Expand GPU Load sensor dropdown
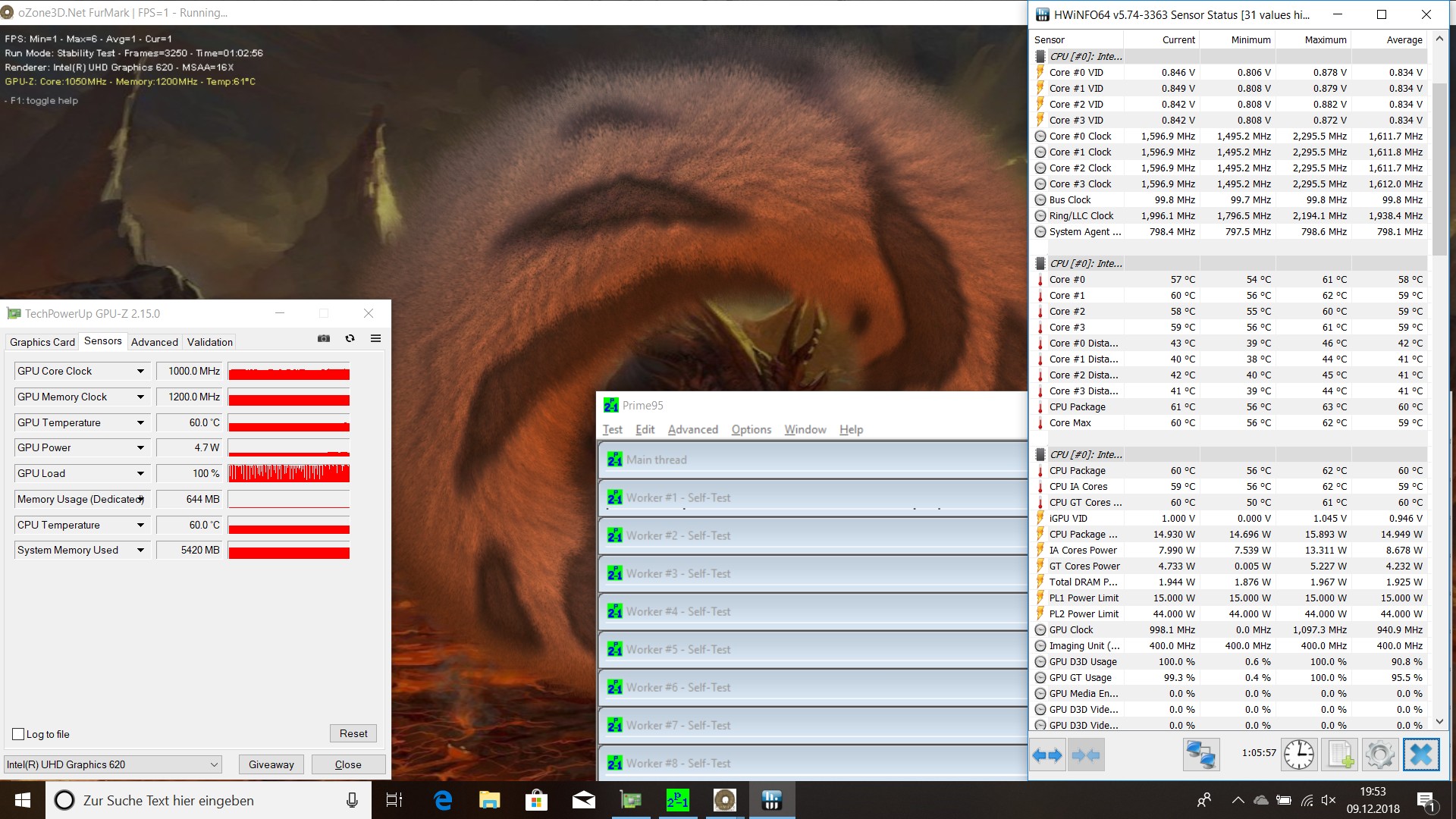Image resolution: width=1456 pixels, height=819 pixels. [140, 474]
